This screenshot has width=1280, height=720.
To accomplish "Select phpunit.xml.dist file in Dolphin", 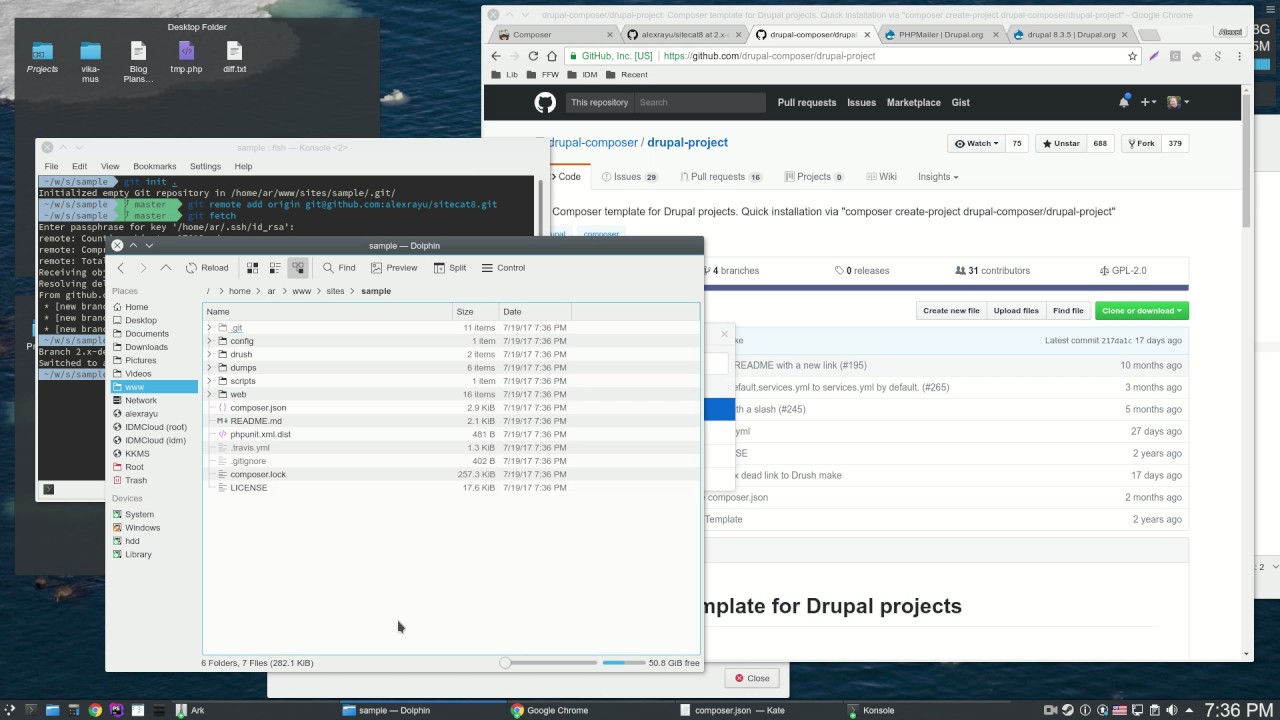I will click(x=260, y=434).
